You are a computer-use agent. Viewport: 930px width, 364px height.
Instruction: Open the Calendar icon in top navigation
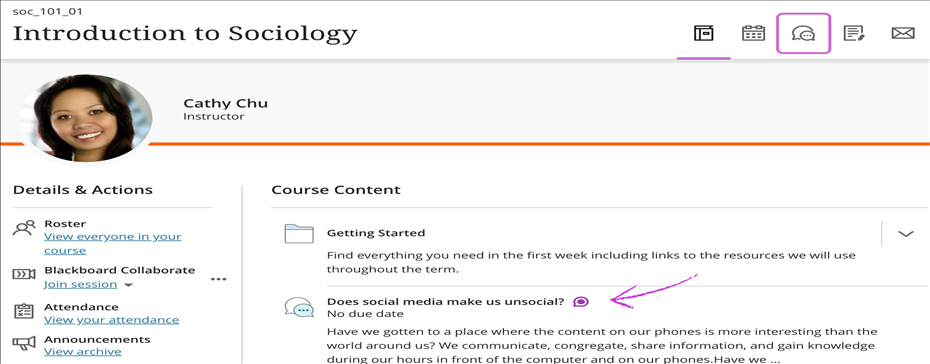(753, 33)
